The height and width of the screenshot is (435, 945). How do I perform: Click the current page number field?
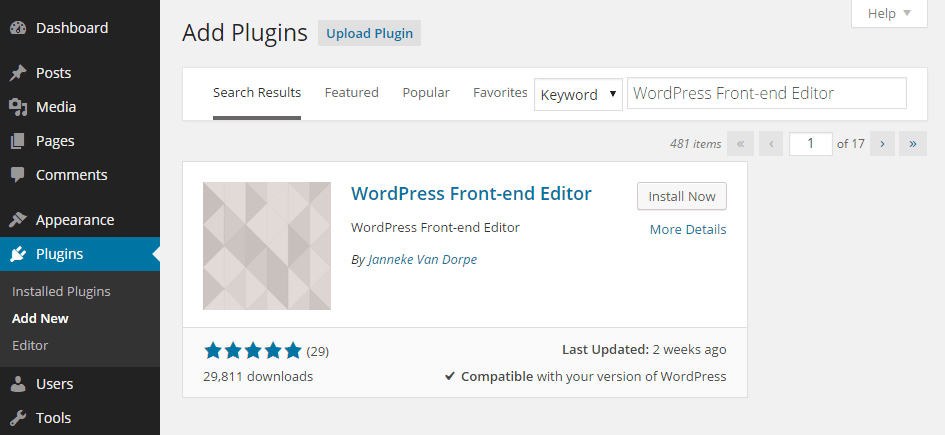(x=811, y=144)
